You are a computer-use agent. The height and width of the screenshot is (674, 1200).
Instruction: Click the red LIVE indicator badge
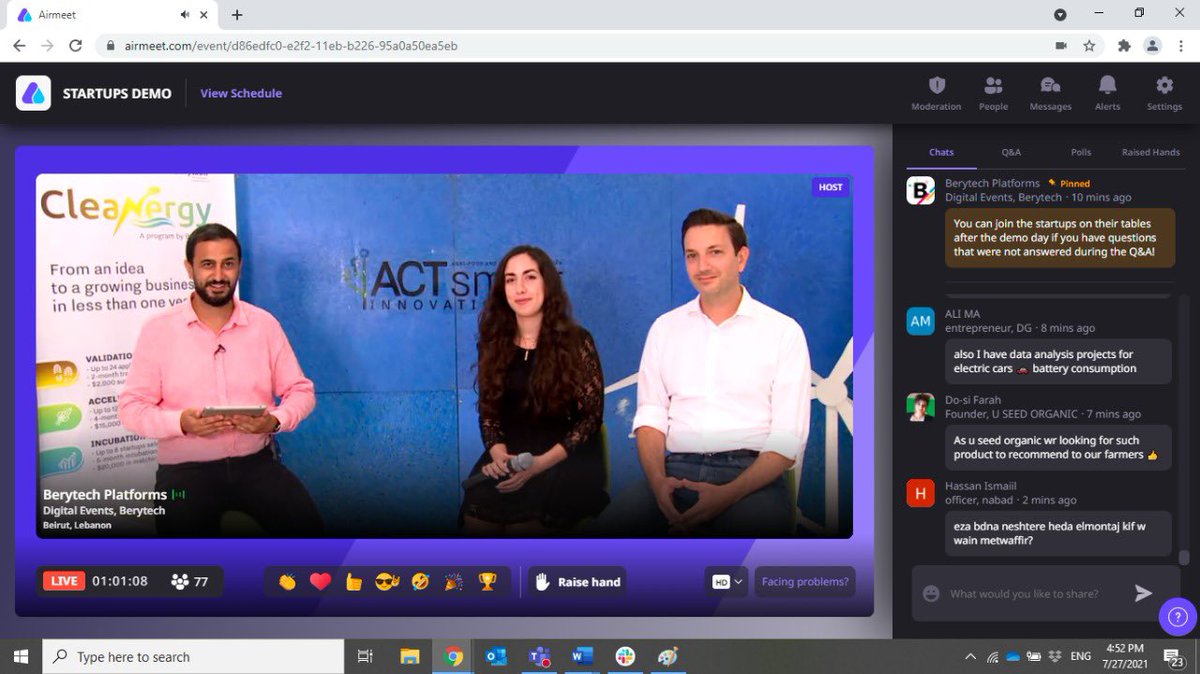click(64, 581)
